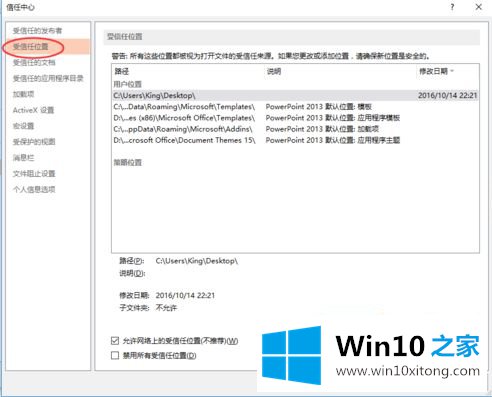Go to 受信任的文档 settings

34,62
